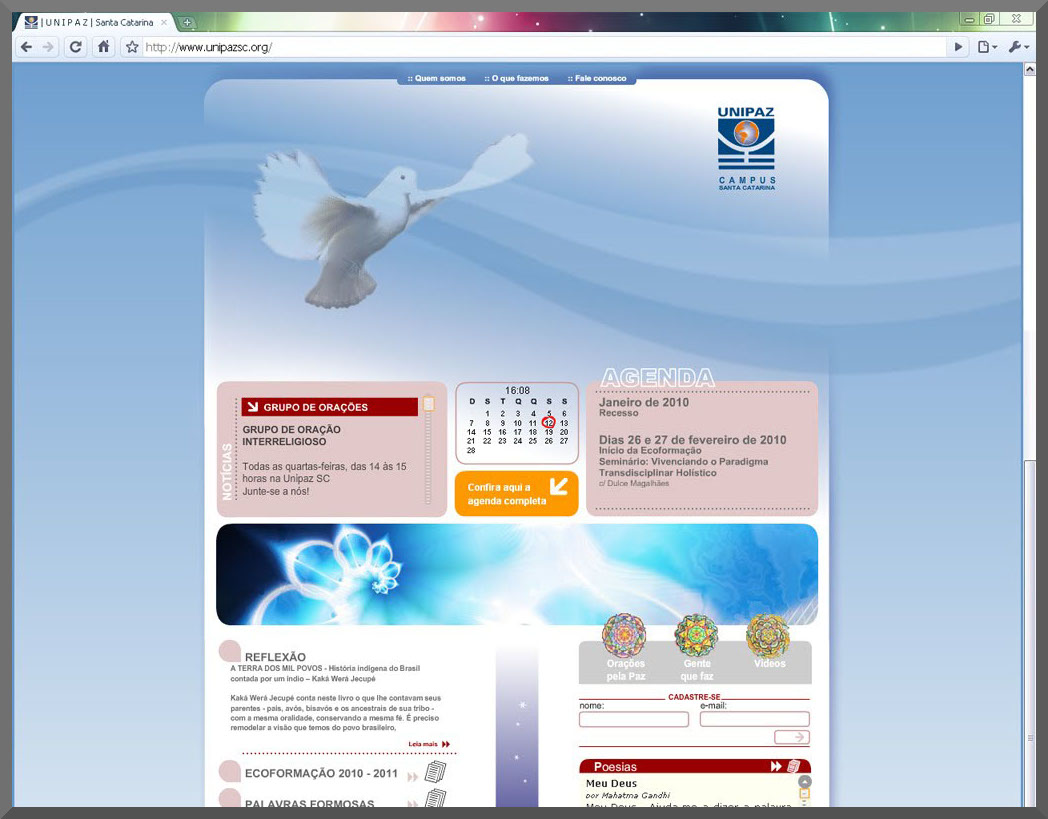Screen dimensions: 1048x819
Task: Open the Fale conosco menu item
Action: [x=597, y=78]
